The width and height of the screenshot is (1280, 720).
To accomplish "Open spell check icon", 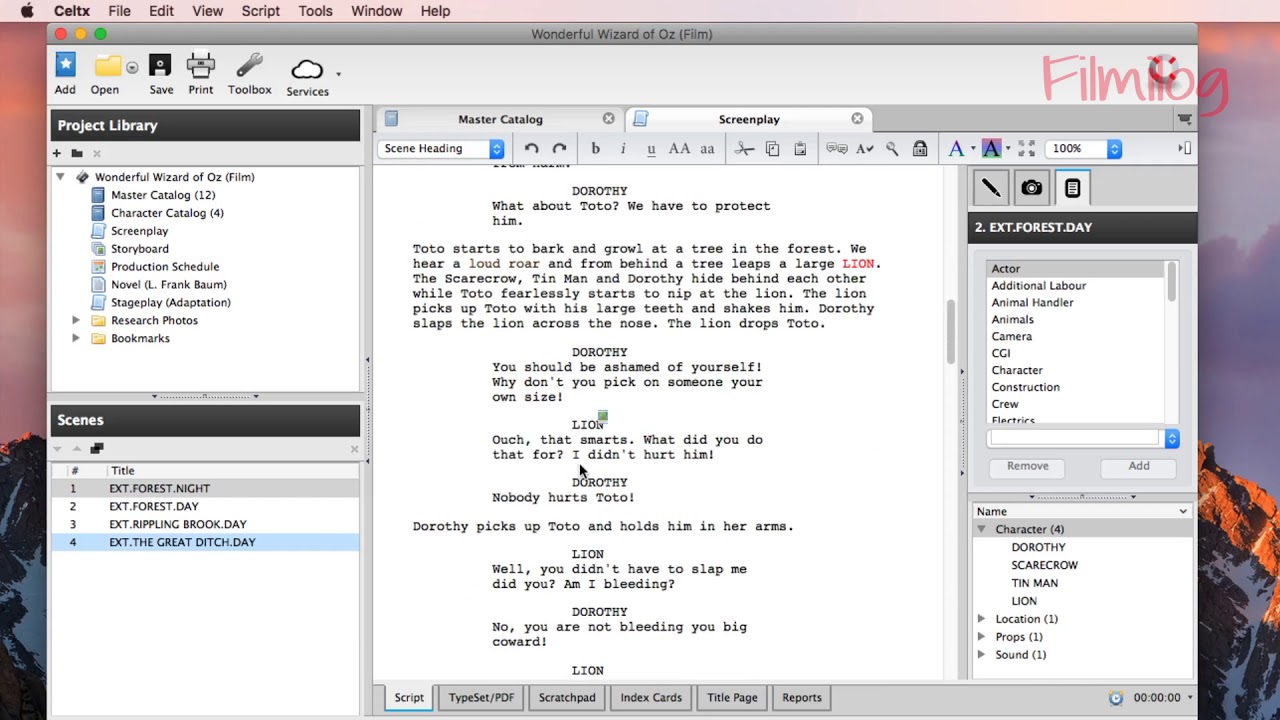I will coord(865,148).
